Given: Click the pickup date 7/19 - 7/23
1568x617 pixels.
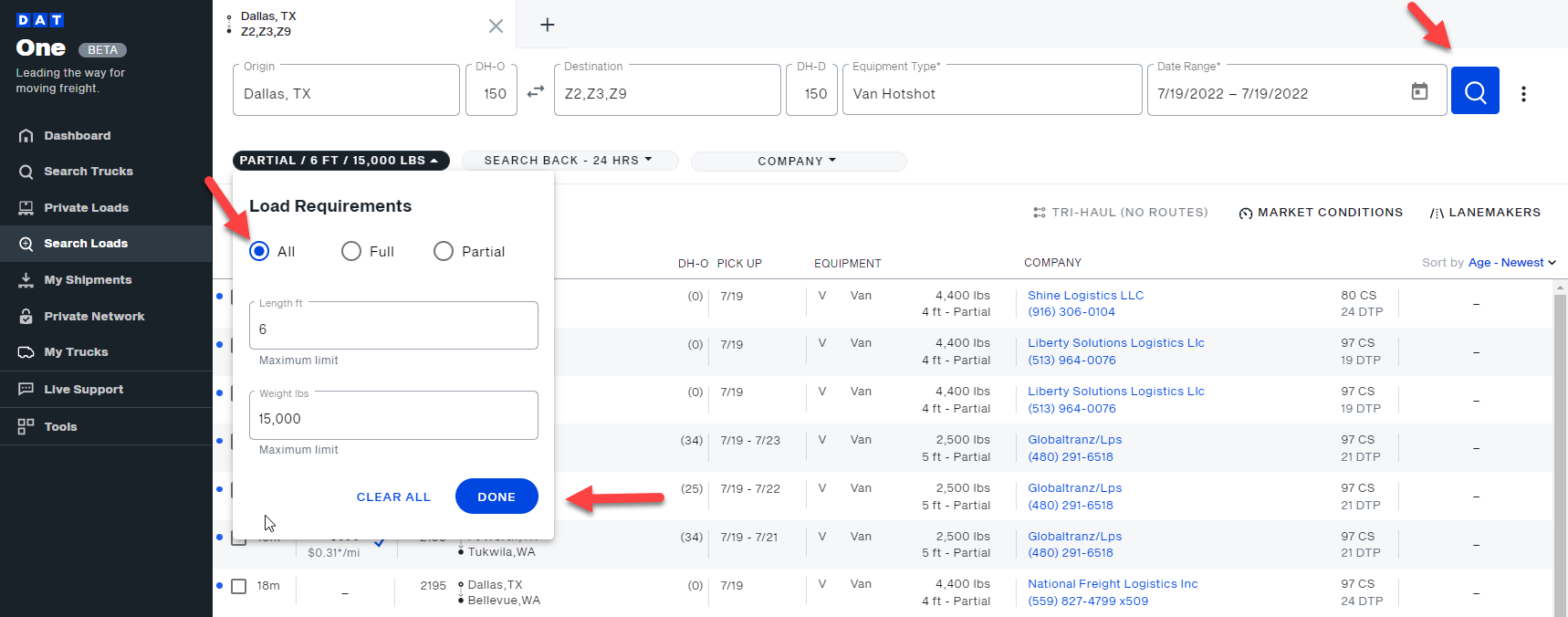Looking at the screenshot, I should 750,440.
